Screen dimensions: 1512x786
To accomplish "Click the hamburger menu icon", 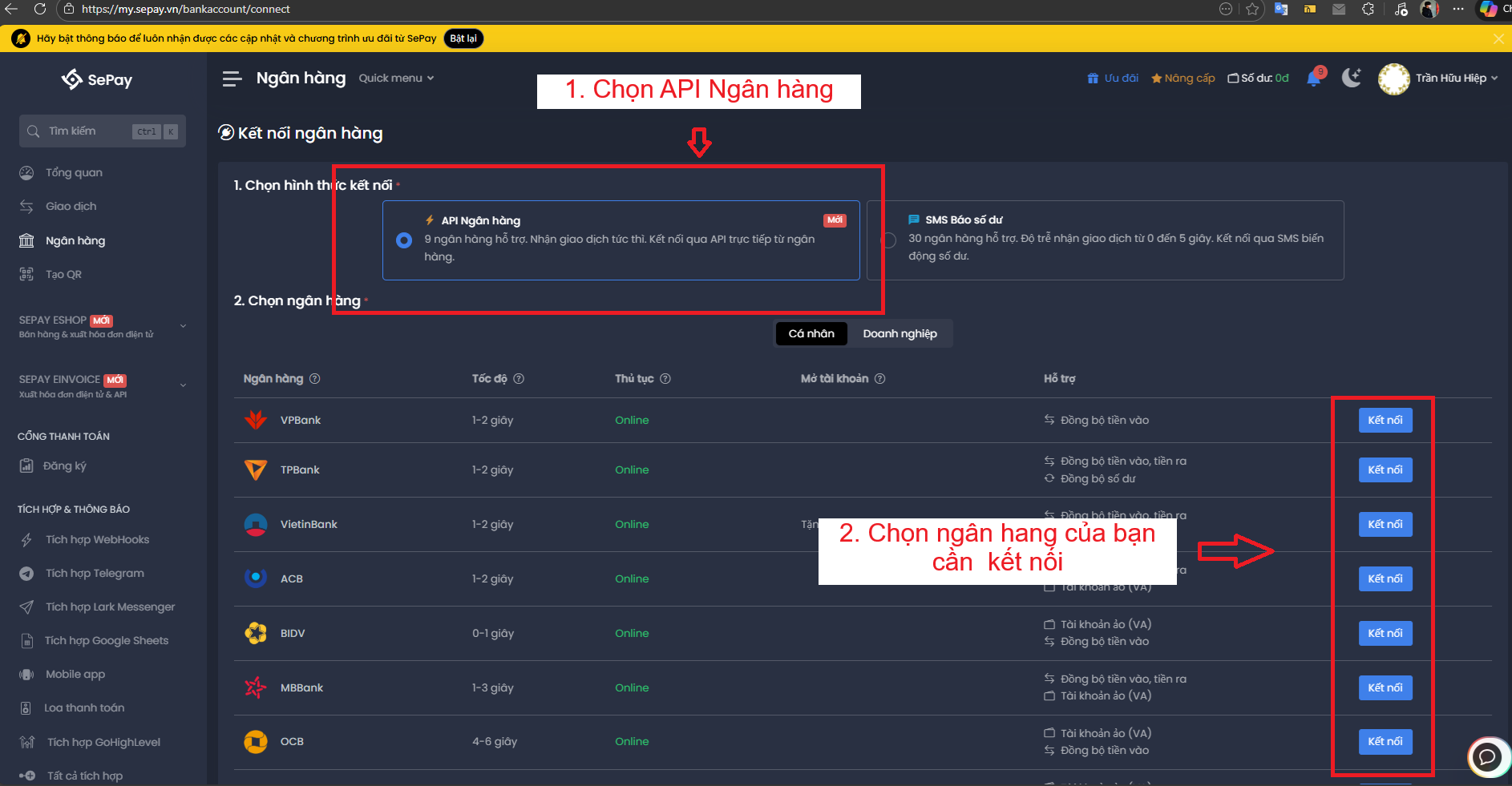I will click(x=232, y=79).
